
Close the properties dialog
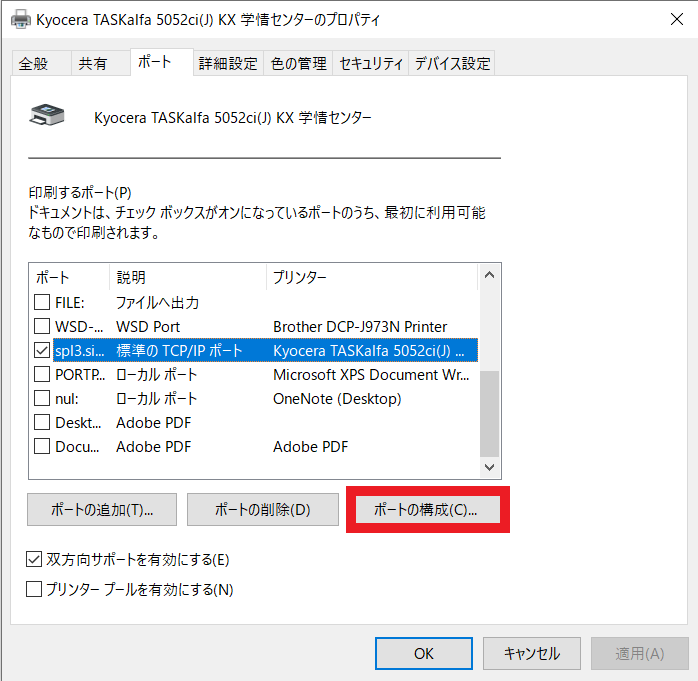(677, 19)
